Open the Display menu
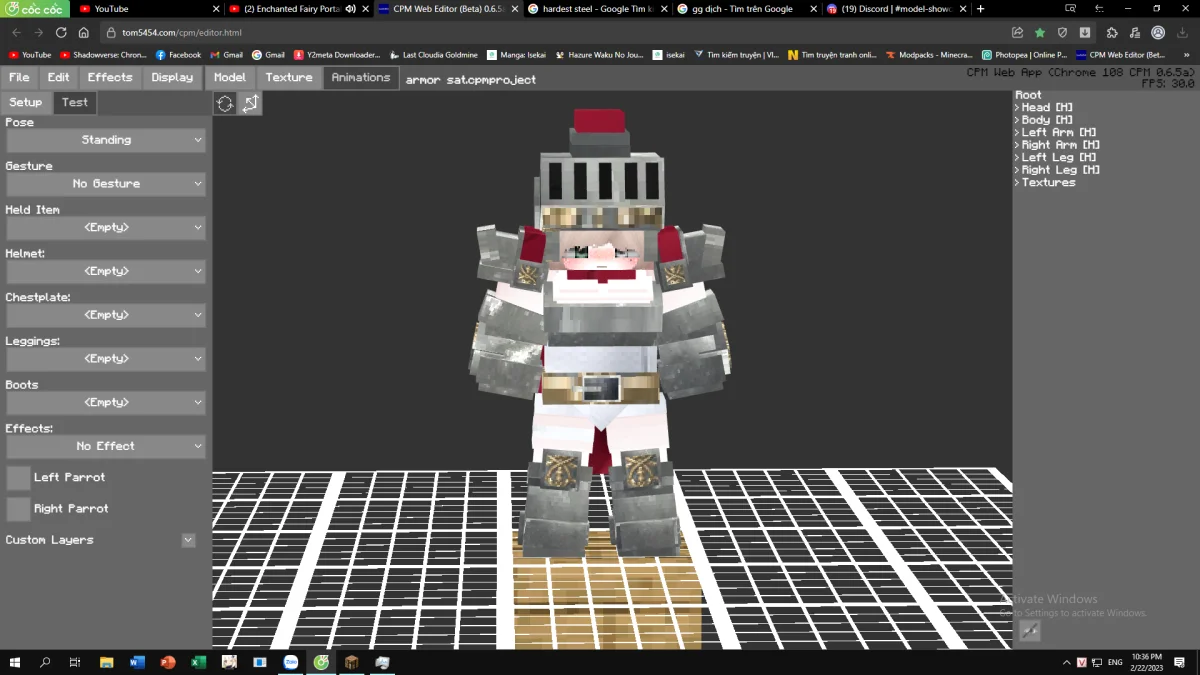Screen dimensions: 1200x675 tap(172, 77)
